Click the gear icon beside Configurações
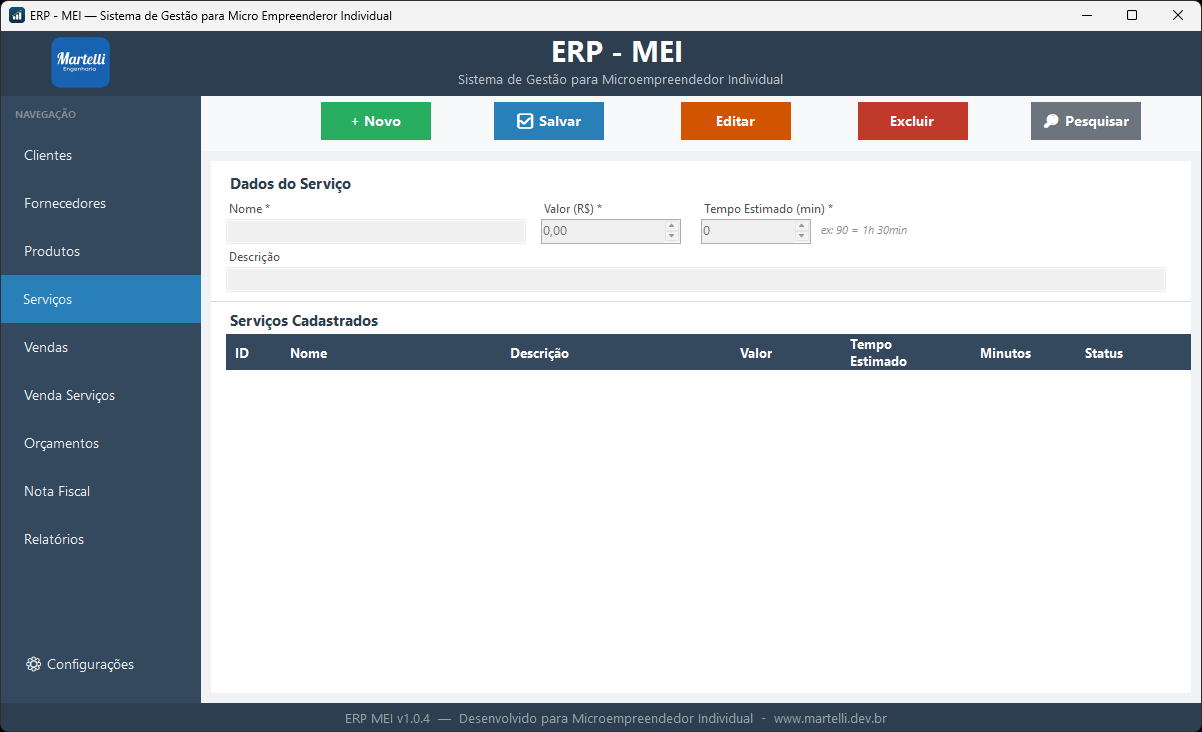The width and height of the screenshot is (1202, 732). point(33,664)
